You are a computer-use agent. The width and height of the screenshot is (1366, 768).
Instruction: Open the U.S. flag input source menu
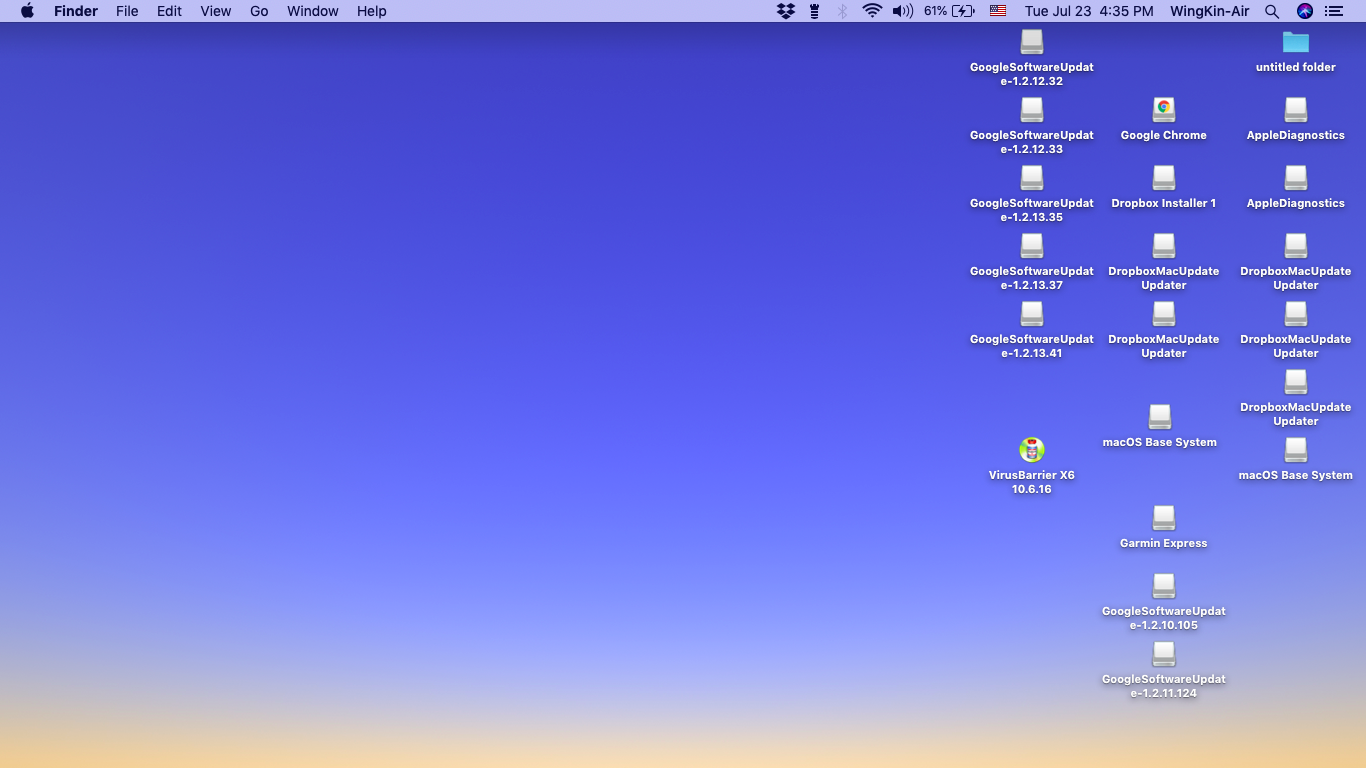coord(998,11)
